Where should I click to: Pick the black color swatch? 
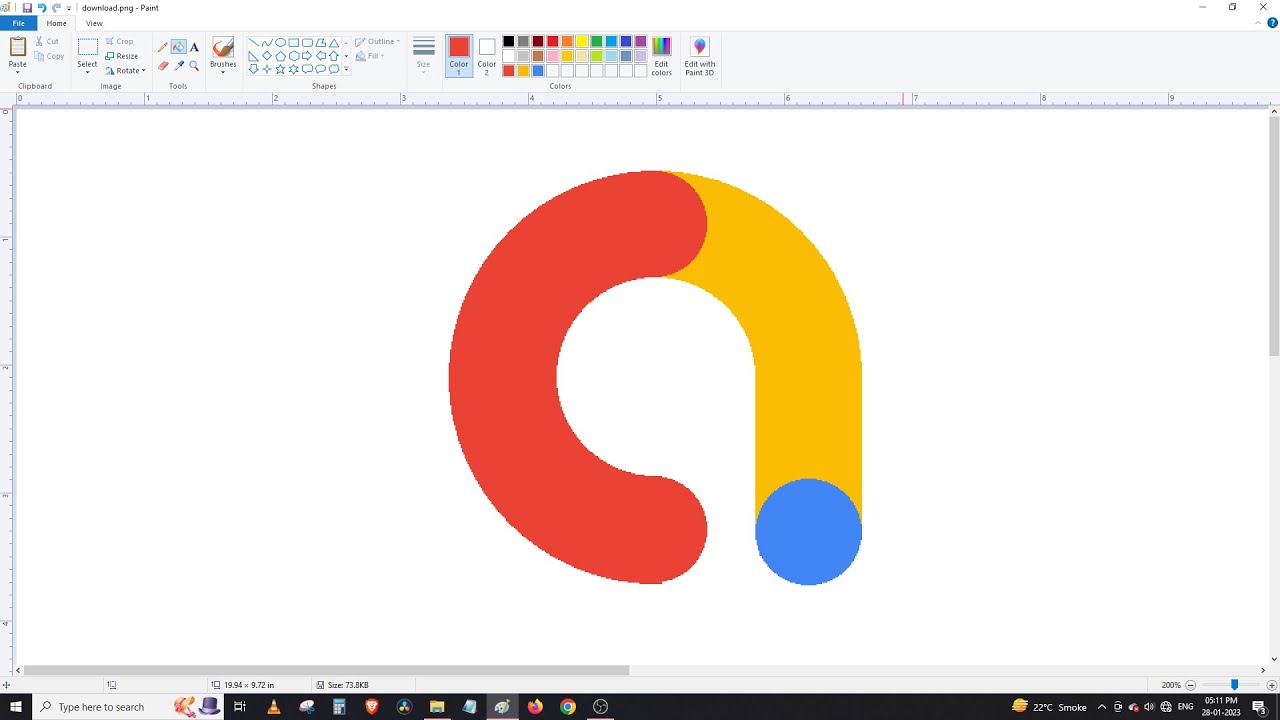click(x=509, y=41)
